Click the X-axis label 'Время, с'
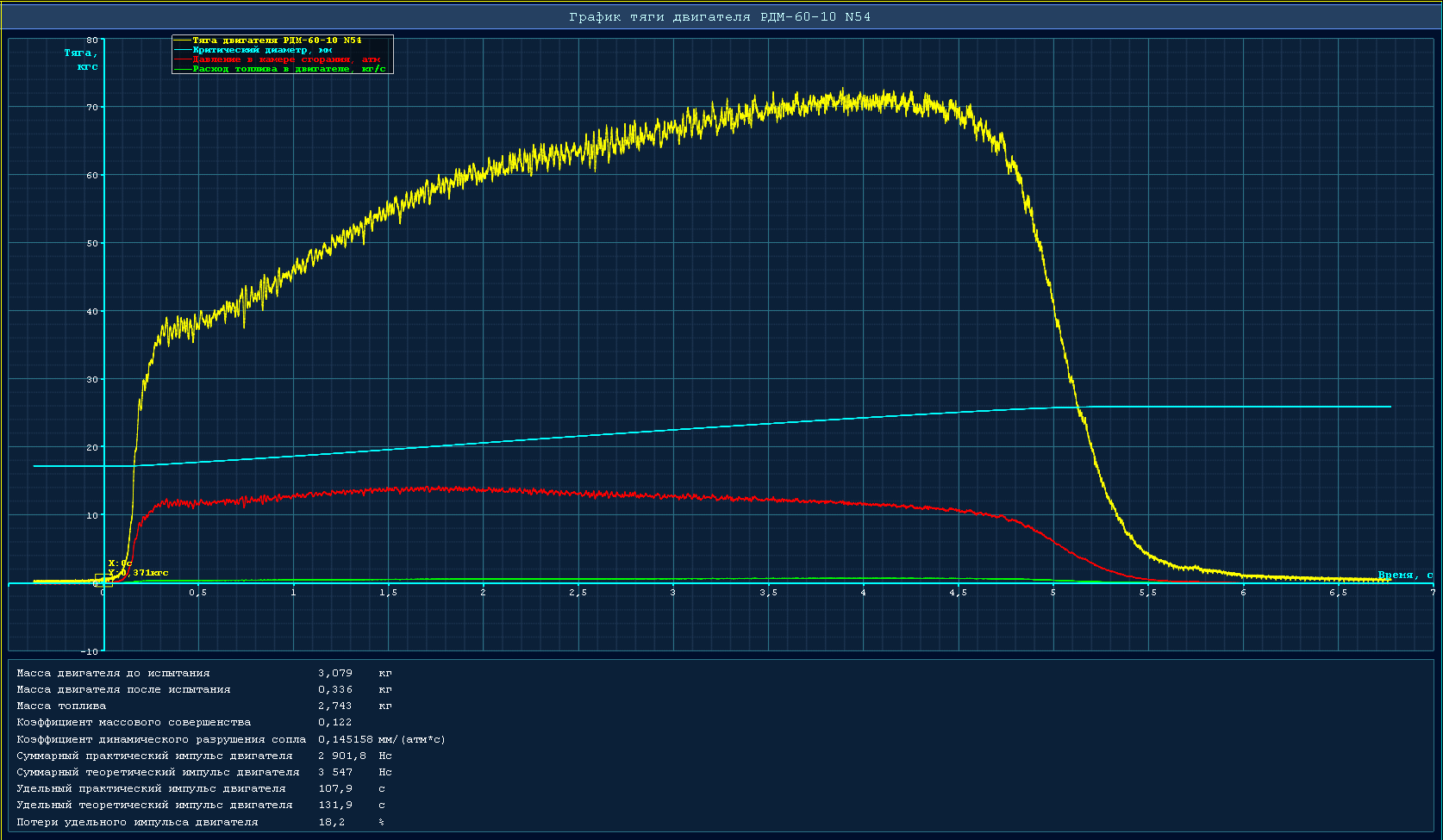The width and height of the screenshot is (1443, 840). 1405,575
